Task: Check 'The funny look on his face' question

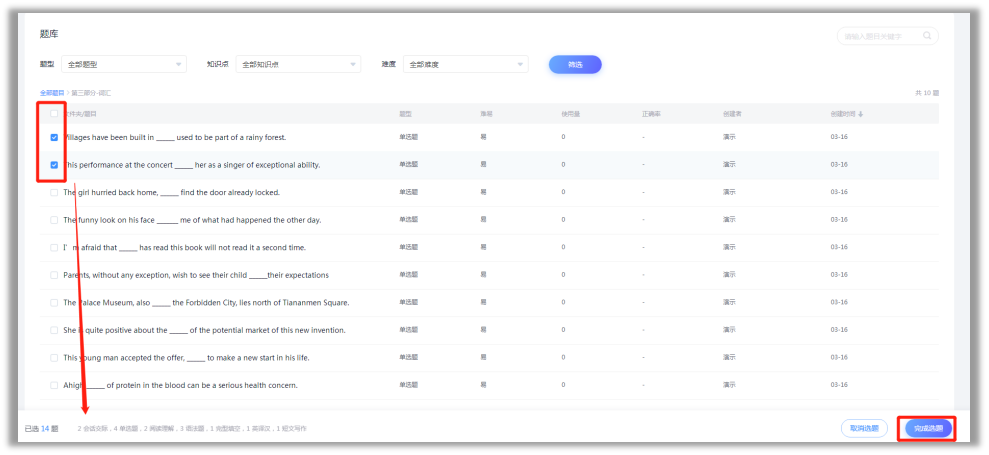Action: [54, 220]
